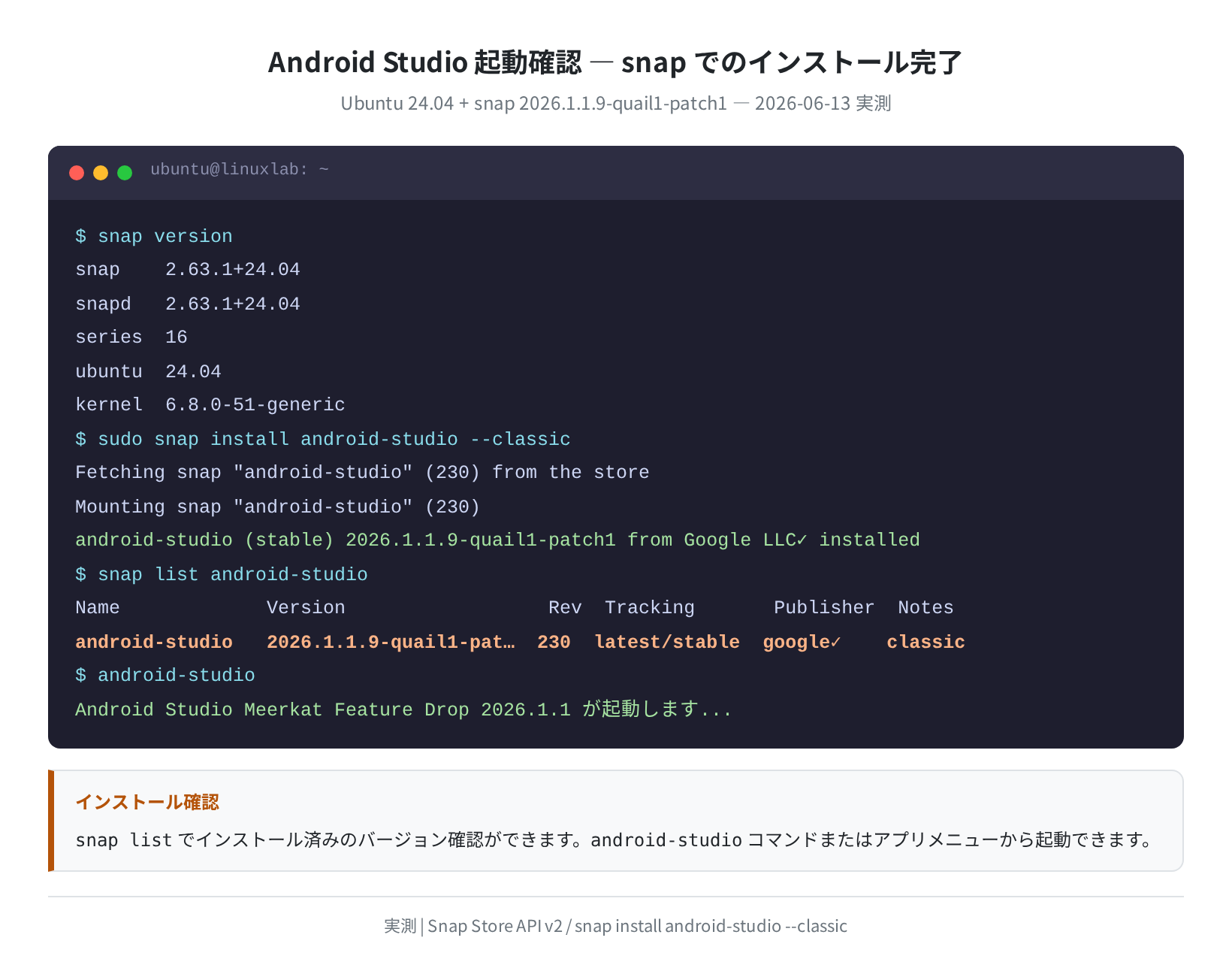Click the "$ snap list android-studio" command line
Image resolution: width=1232 pixels, height=968 pixels.
[222, 574]
